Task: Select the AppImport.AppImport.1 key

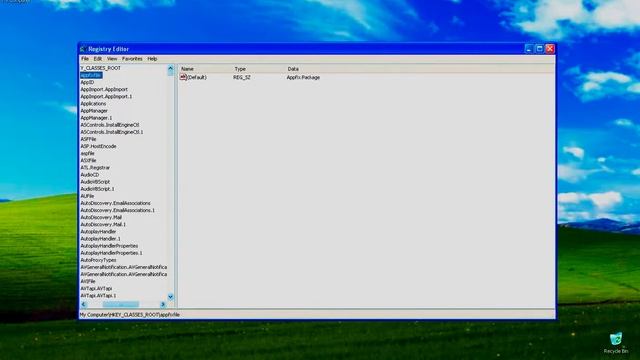Action: 106,96
